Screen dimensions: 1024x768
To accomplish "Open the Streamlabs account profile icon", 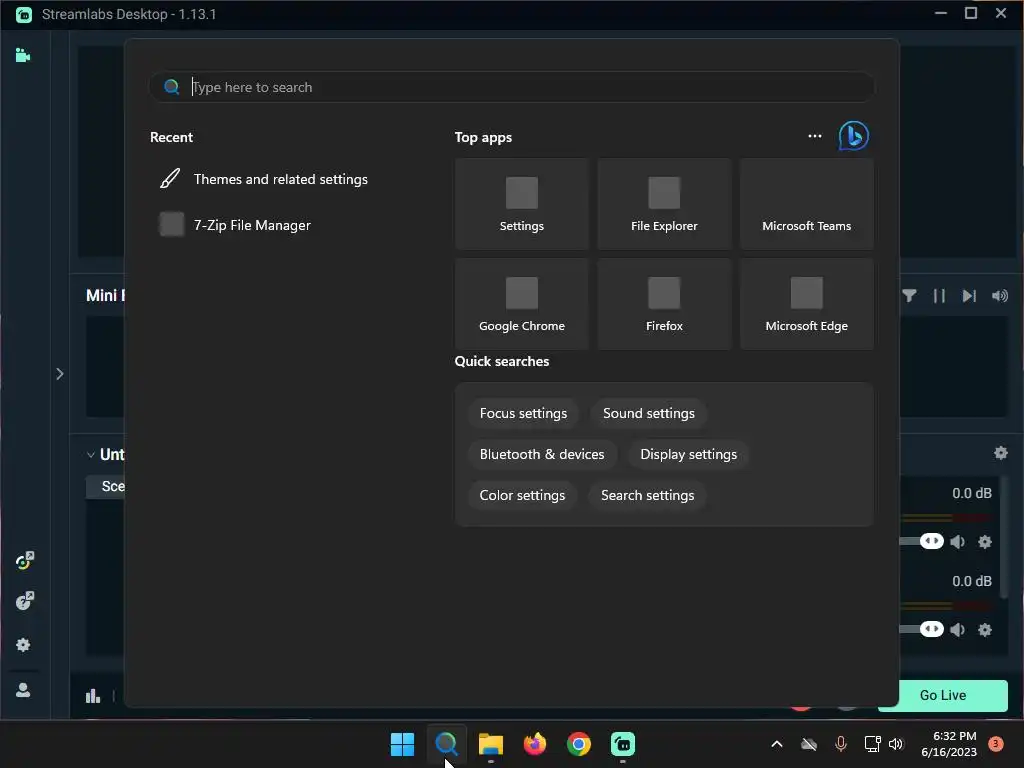I will (x=23, y=690).
